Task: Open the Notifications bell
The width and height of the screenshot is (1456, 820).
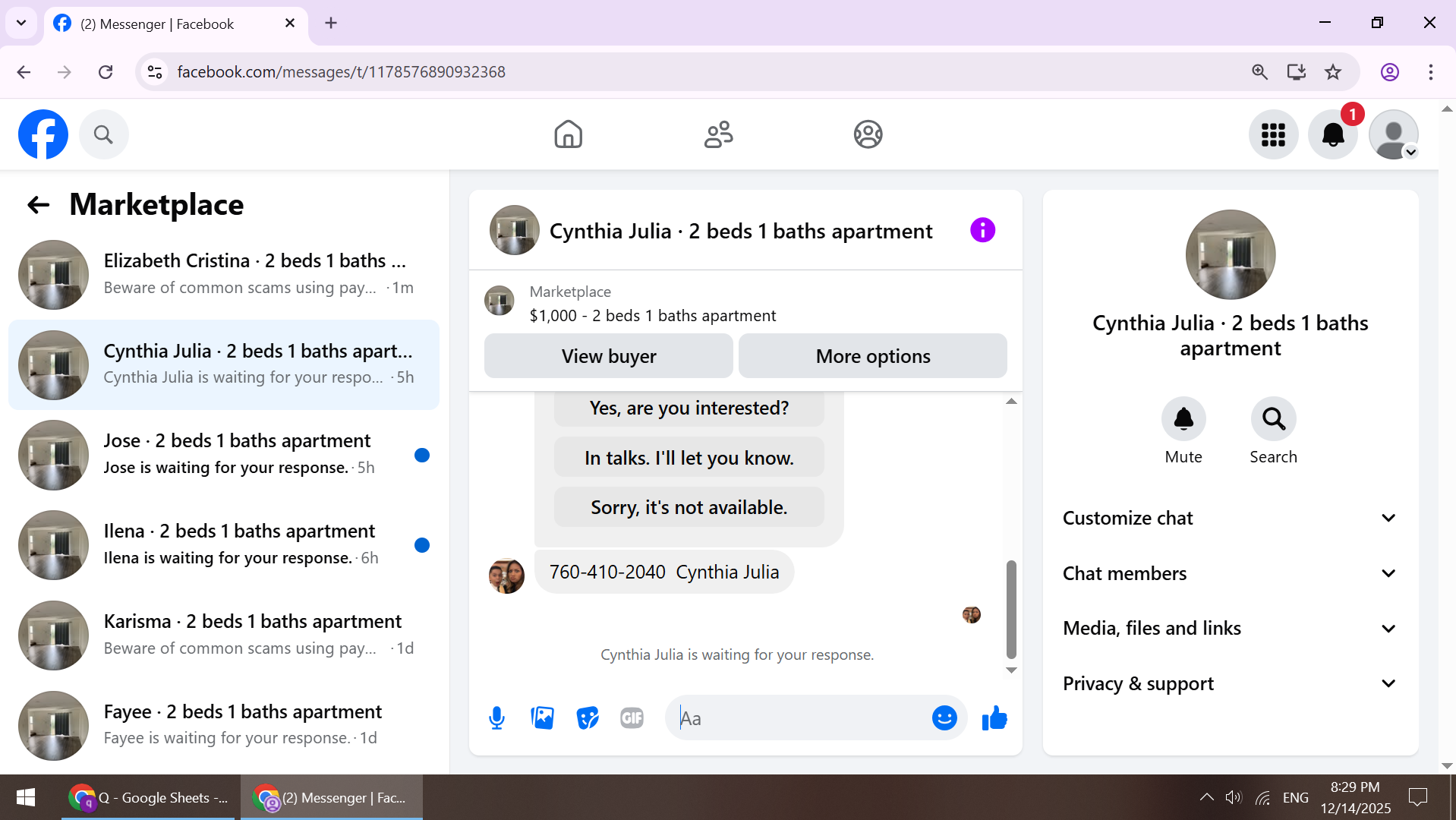Action: pyautogui.click(x=1332, y=134)
